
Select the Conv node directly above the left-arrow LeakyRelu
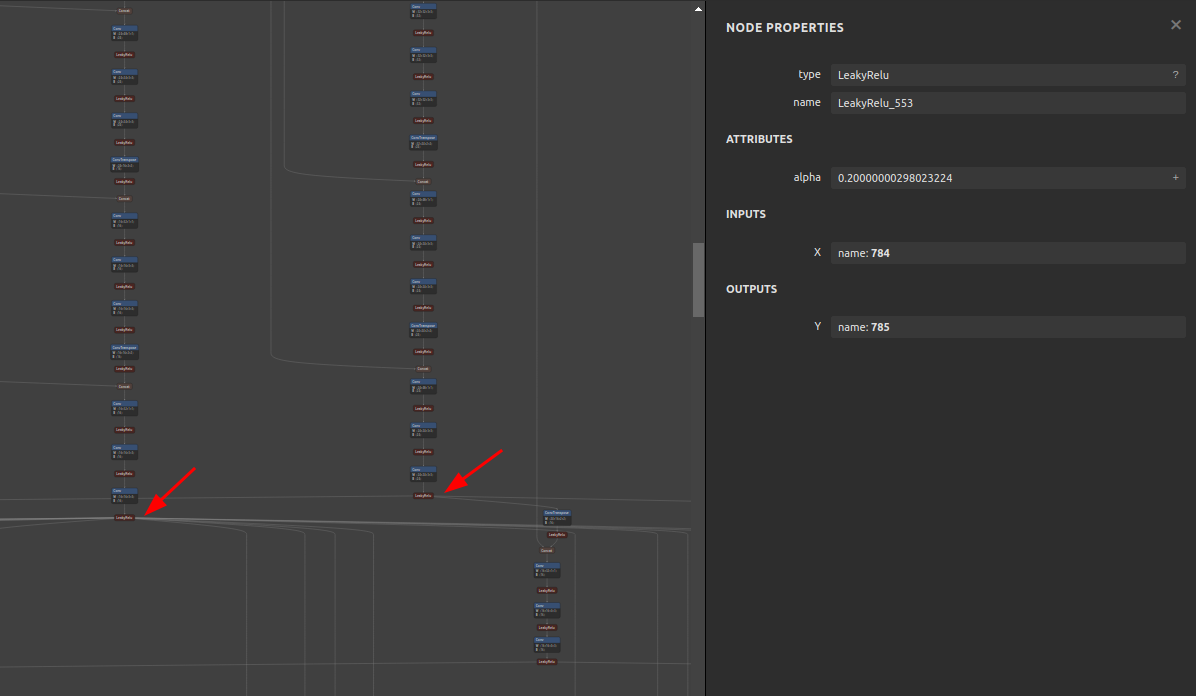tap(124, 496)
